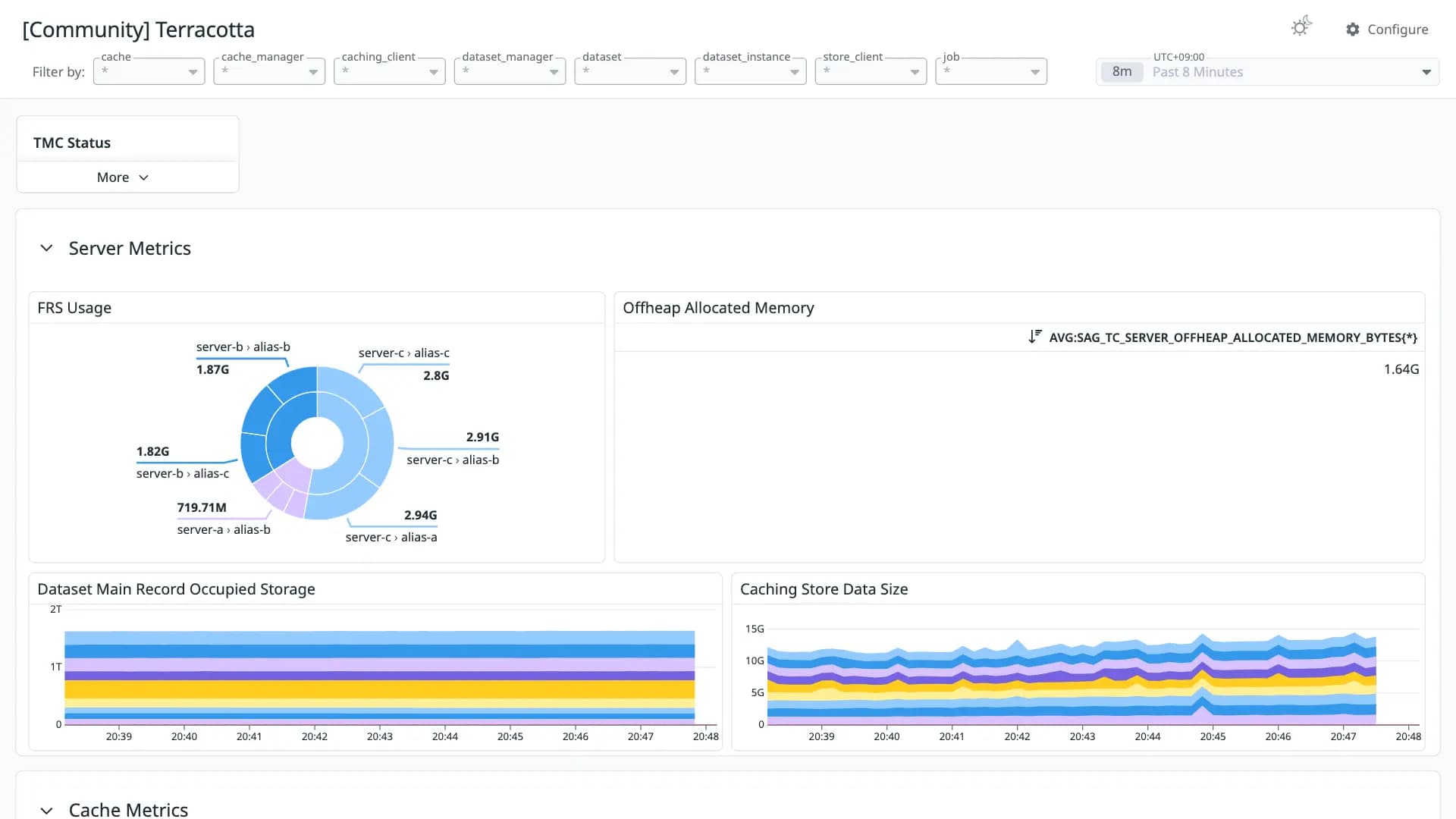The image size is (1456, 819).
Task: Open the dataset_instance filter dropdown
Action: [750, 71]
